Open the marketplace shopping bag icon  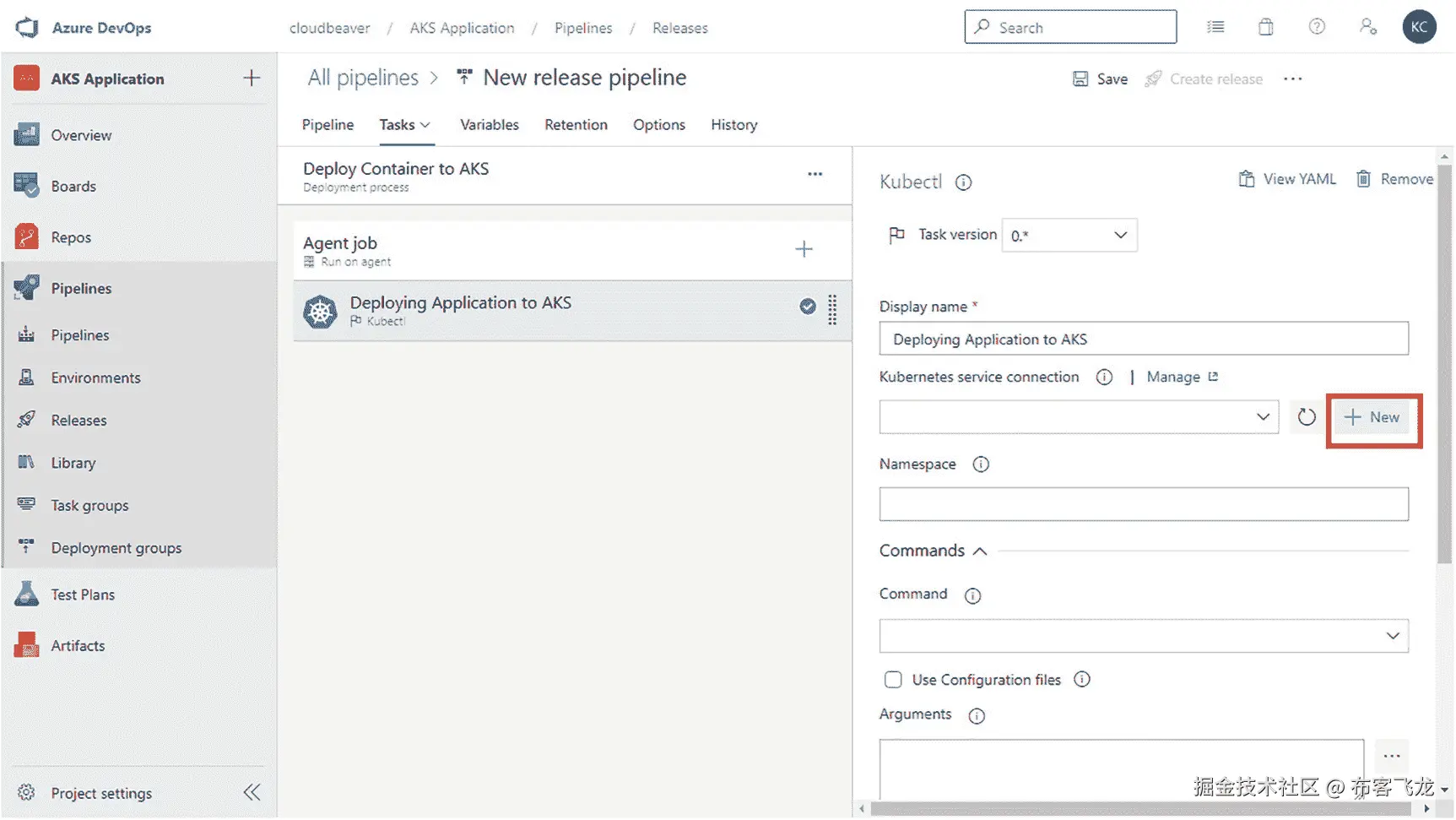1265,27
